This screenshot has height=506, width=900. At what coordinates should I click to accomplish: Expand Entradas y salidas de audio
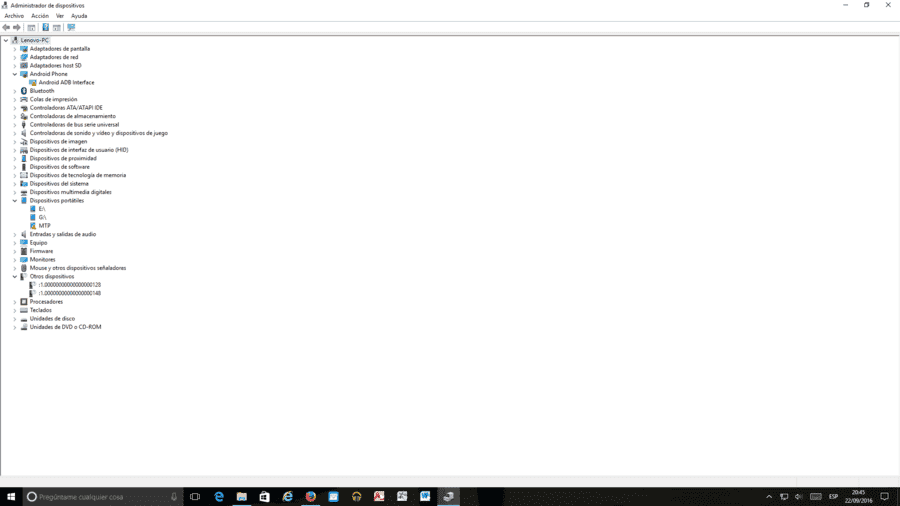click(15, 234)
